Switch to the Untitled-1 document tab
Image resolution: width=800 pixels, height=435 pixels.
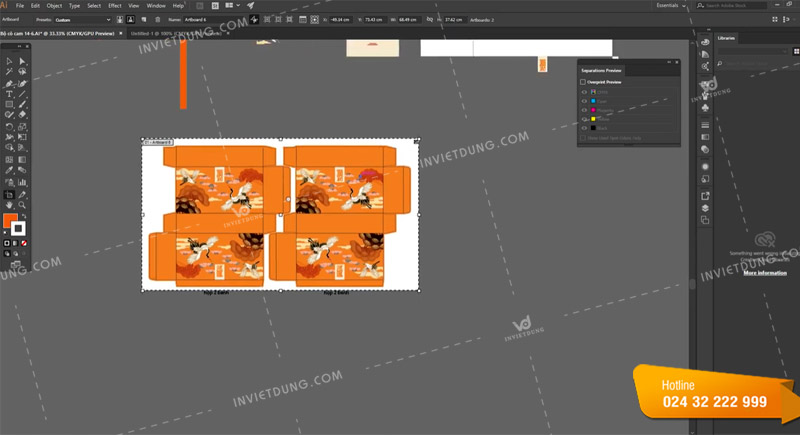(176, 34)
